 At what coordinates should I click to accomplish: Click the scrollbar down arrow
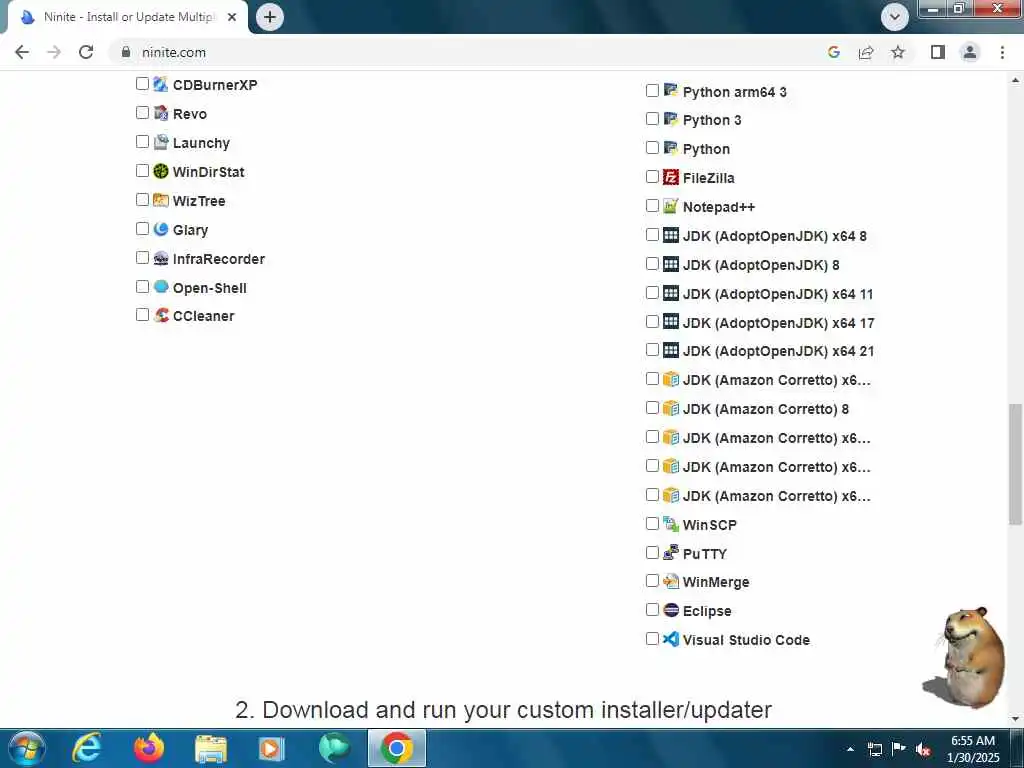(1015, 719)
